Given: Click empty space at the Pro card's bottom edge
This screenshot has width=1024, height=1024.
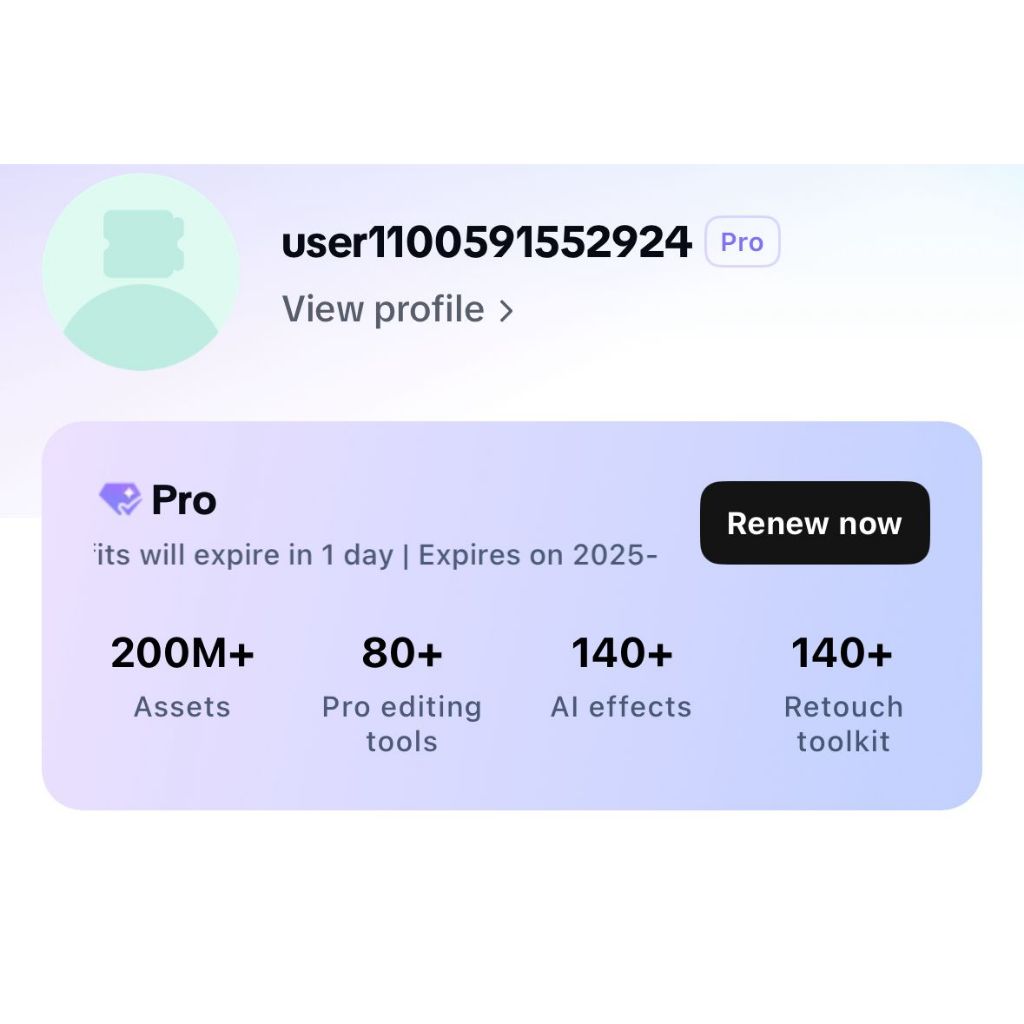Looking at the screenshot, I should (510, 788).
